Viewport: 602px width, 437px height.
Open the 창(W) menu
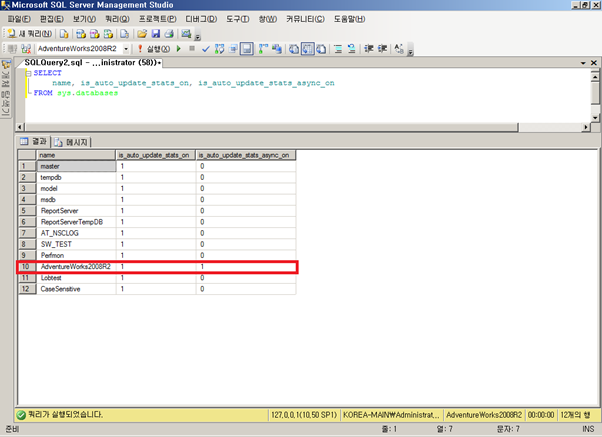[x=268, y=19]
